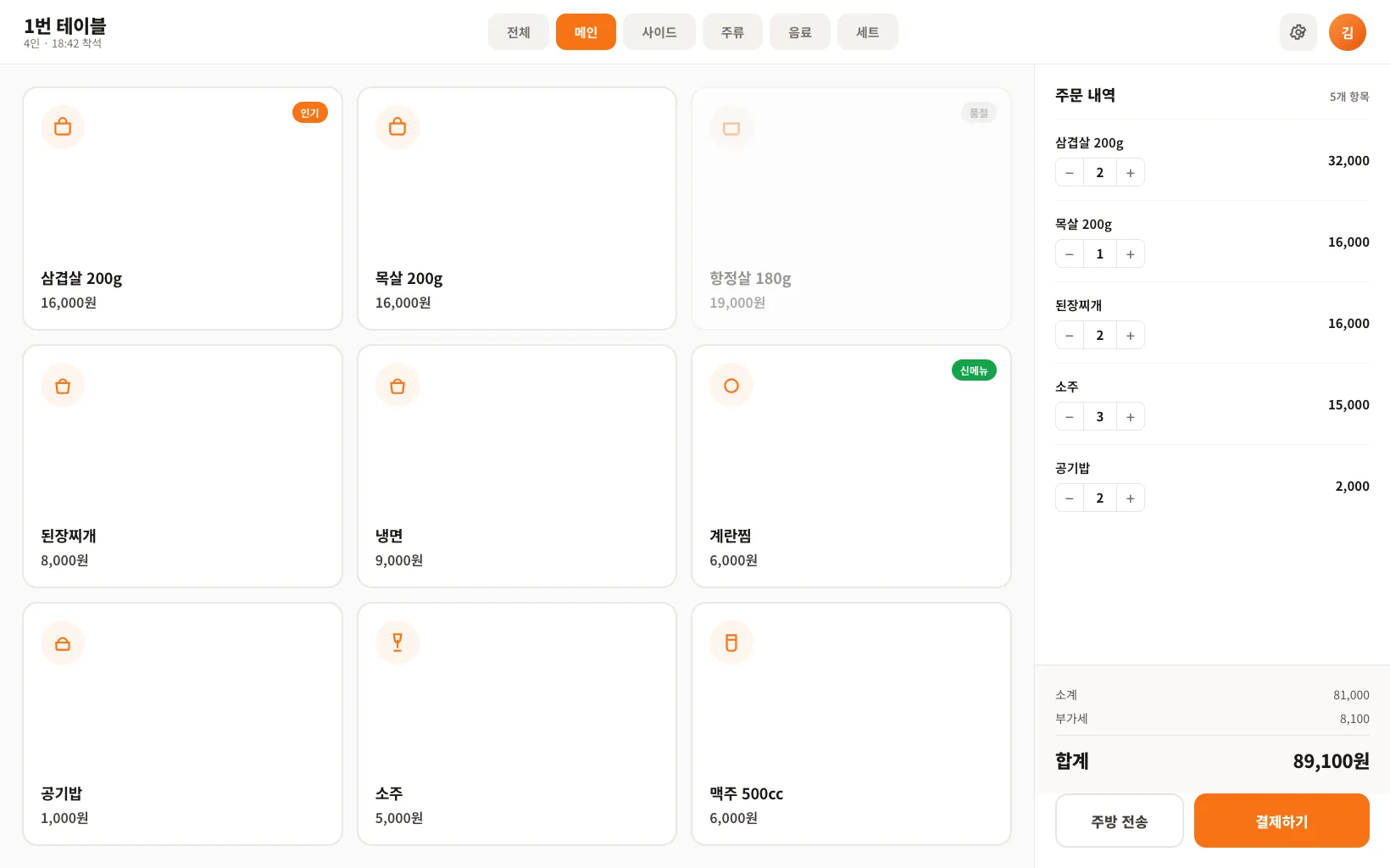Select the 메인 category tab
This screenshot has width=1390, height=868.
coord(586,32)
